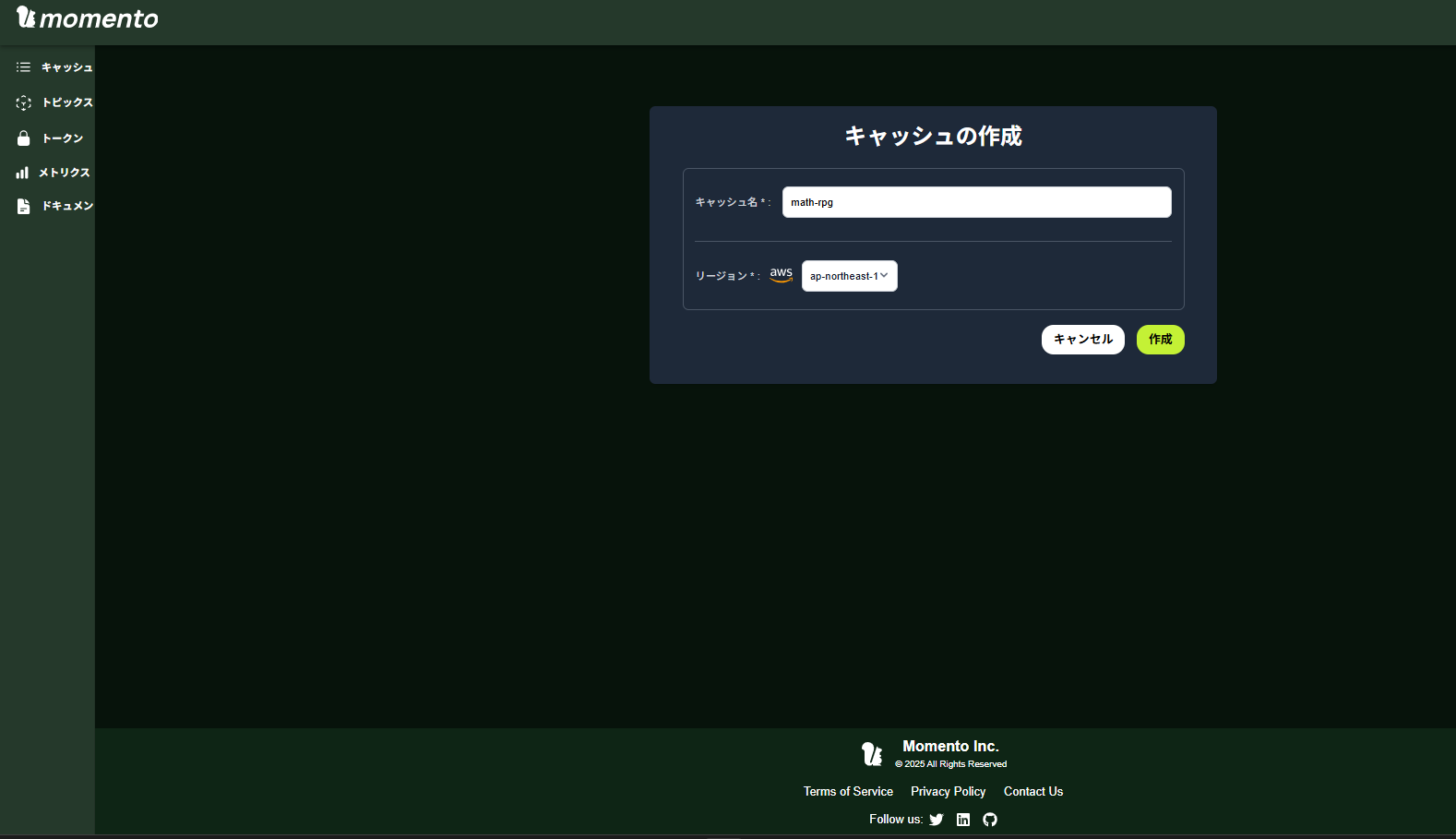
Task: Open ドキュメント menu label in sidebar
Action: click(67, 206)
